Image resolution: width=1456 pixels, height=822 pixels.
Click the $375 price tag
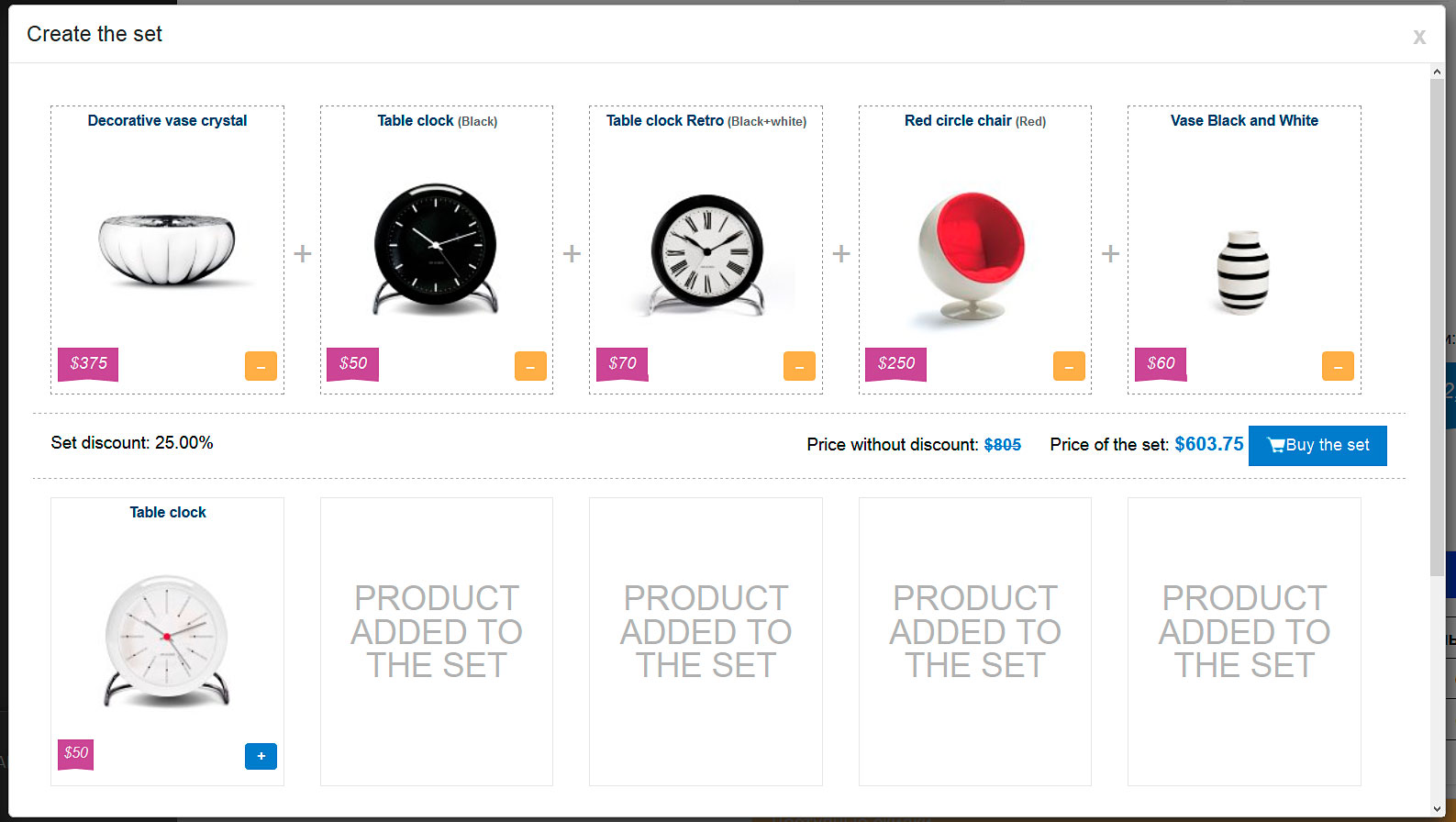click(x=88, y=363)
